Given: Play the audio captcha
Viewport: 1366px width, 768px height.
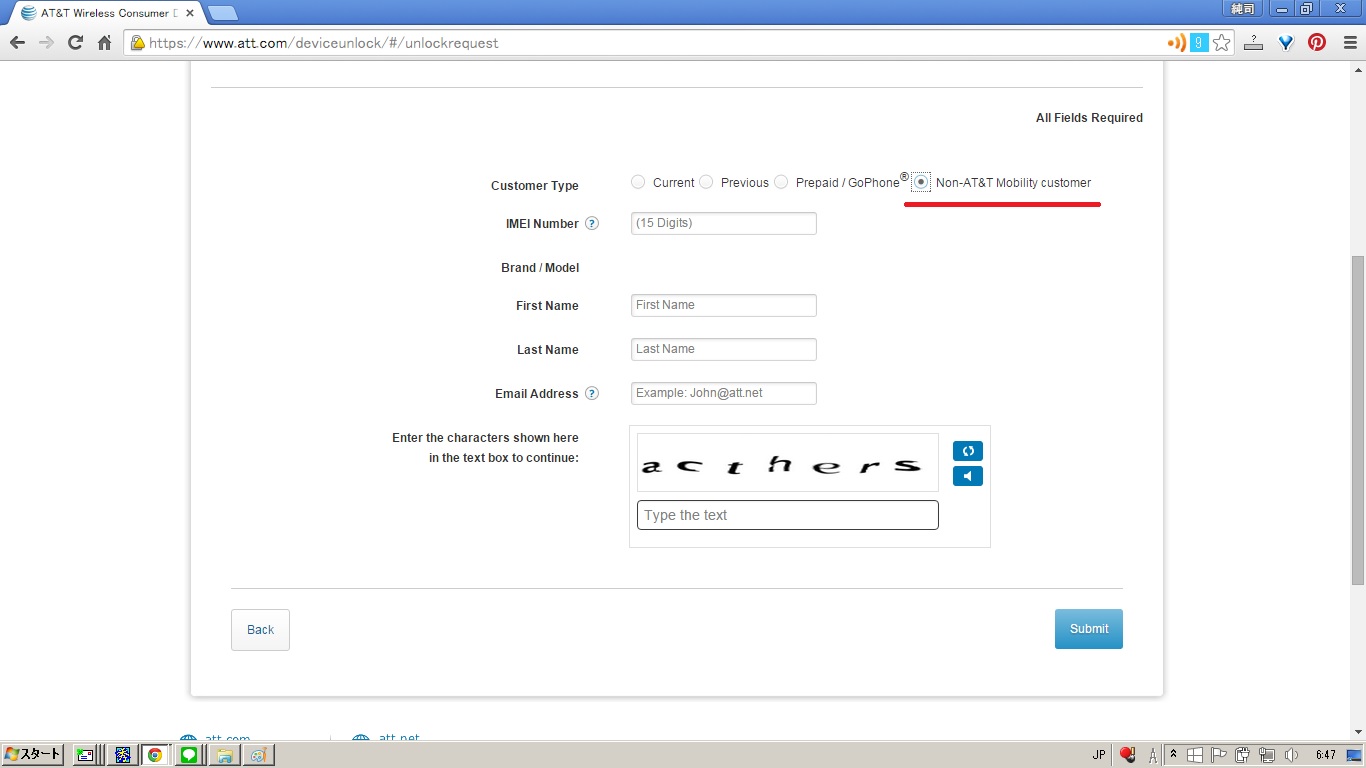Looking at the screenshot, I should 968,476.
